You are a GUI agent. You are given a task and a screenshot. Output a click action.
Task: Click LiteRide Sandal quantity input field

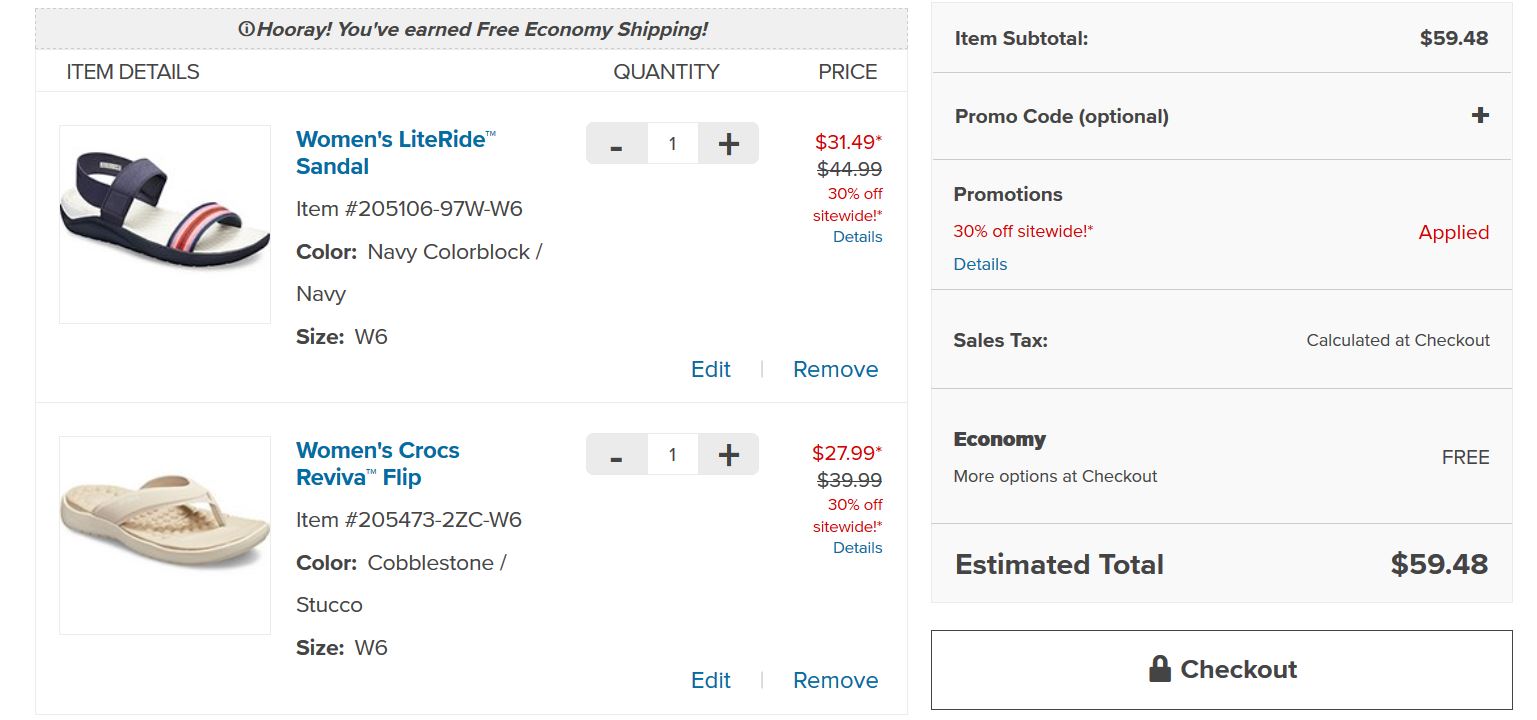tap(672, 144)
